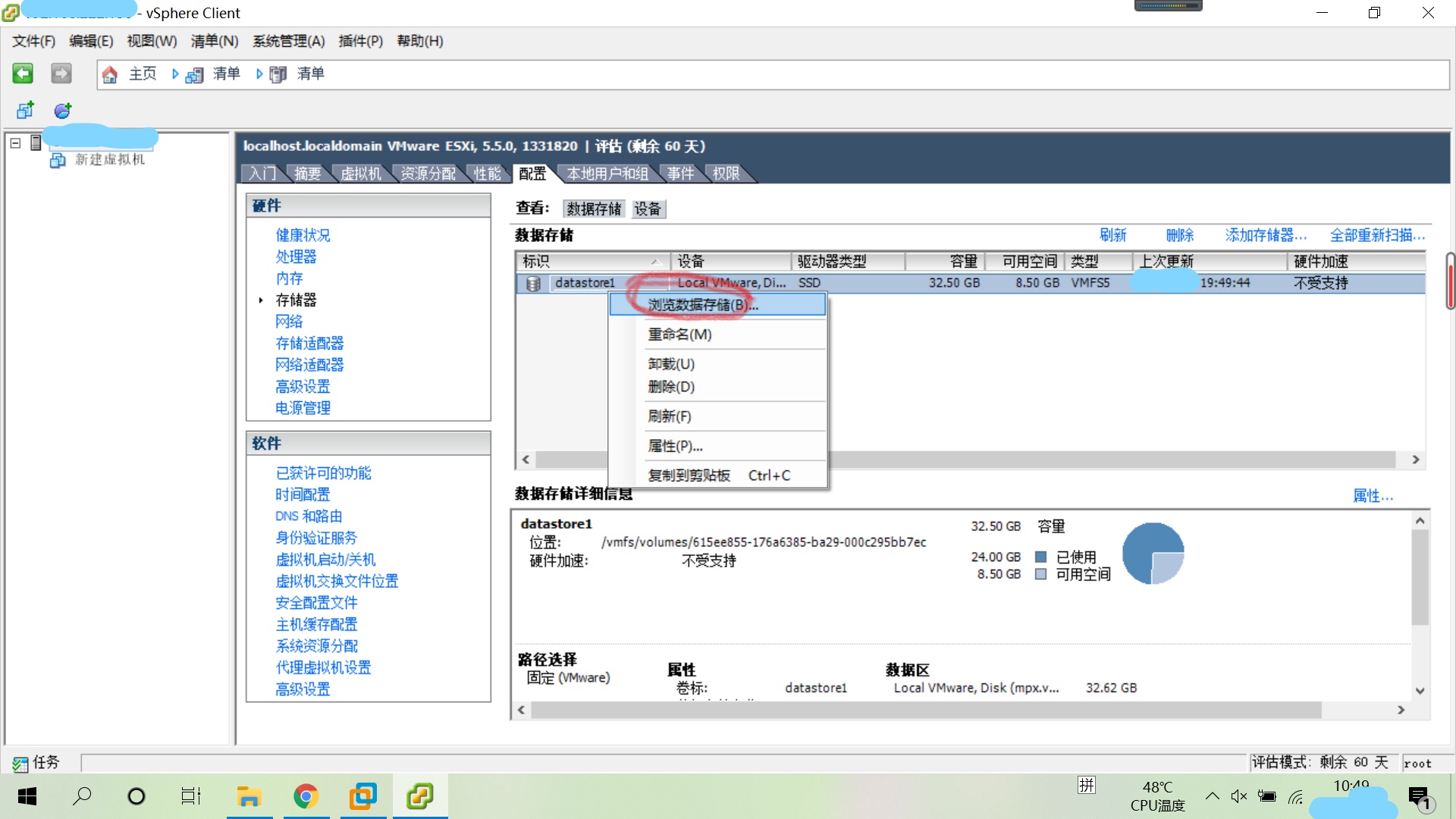Viewport: 1456px width, 819px height.
Task: Collapse the host tree using the minus box
Action: [14, 142]
